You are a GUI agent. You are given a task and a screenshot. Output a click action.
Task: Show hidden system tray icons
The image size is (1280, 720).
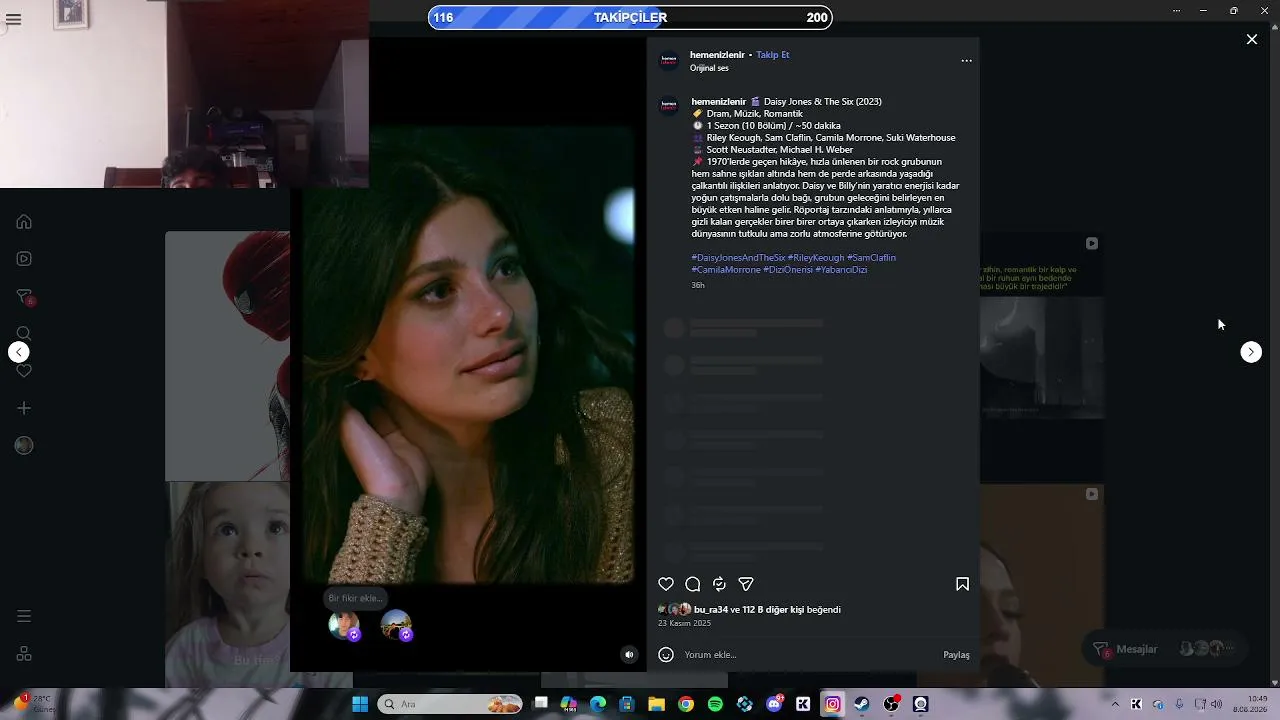[x=1115, y=704]
